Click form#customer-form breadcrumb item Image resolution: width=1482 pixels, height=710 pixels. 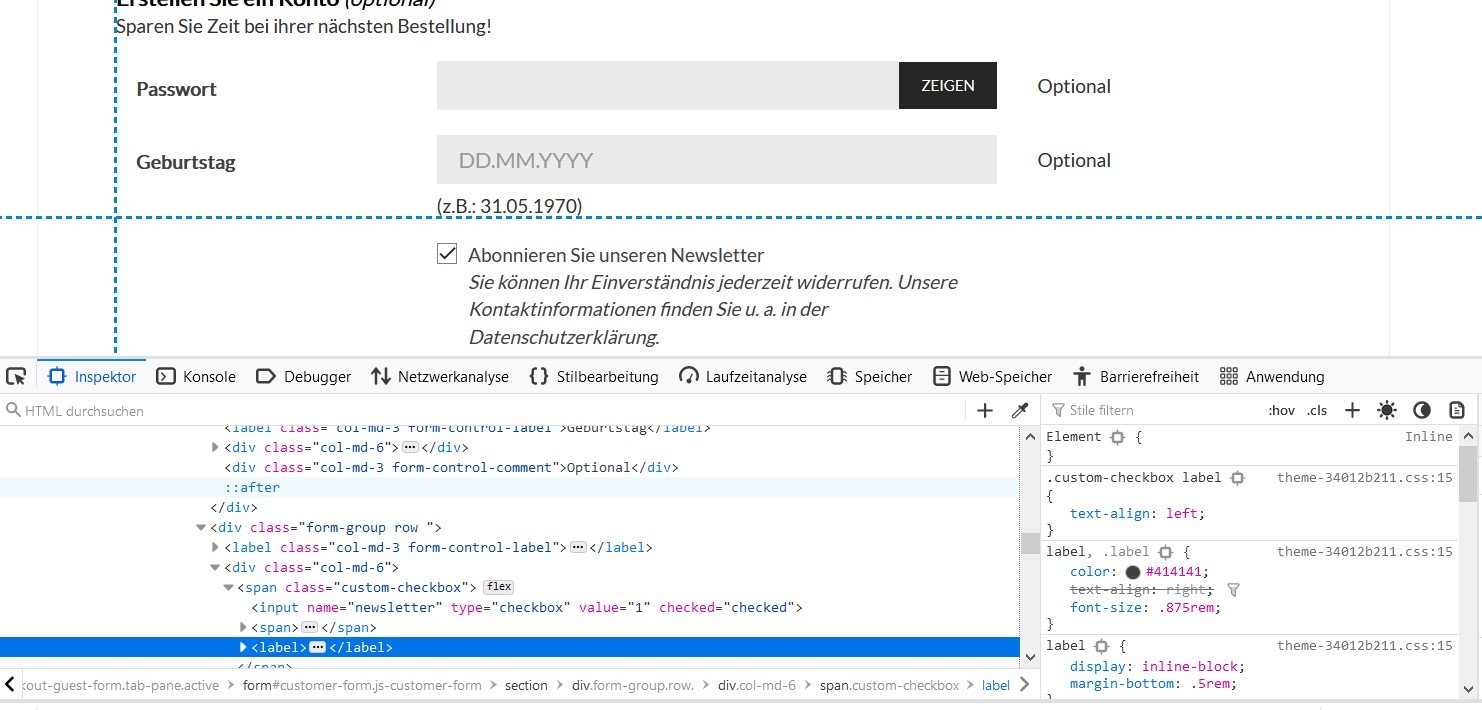[362, 685]
